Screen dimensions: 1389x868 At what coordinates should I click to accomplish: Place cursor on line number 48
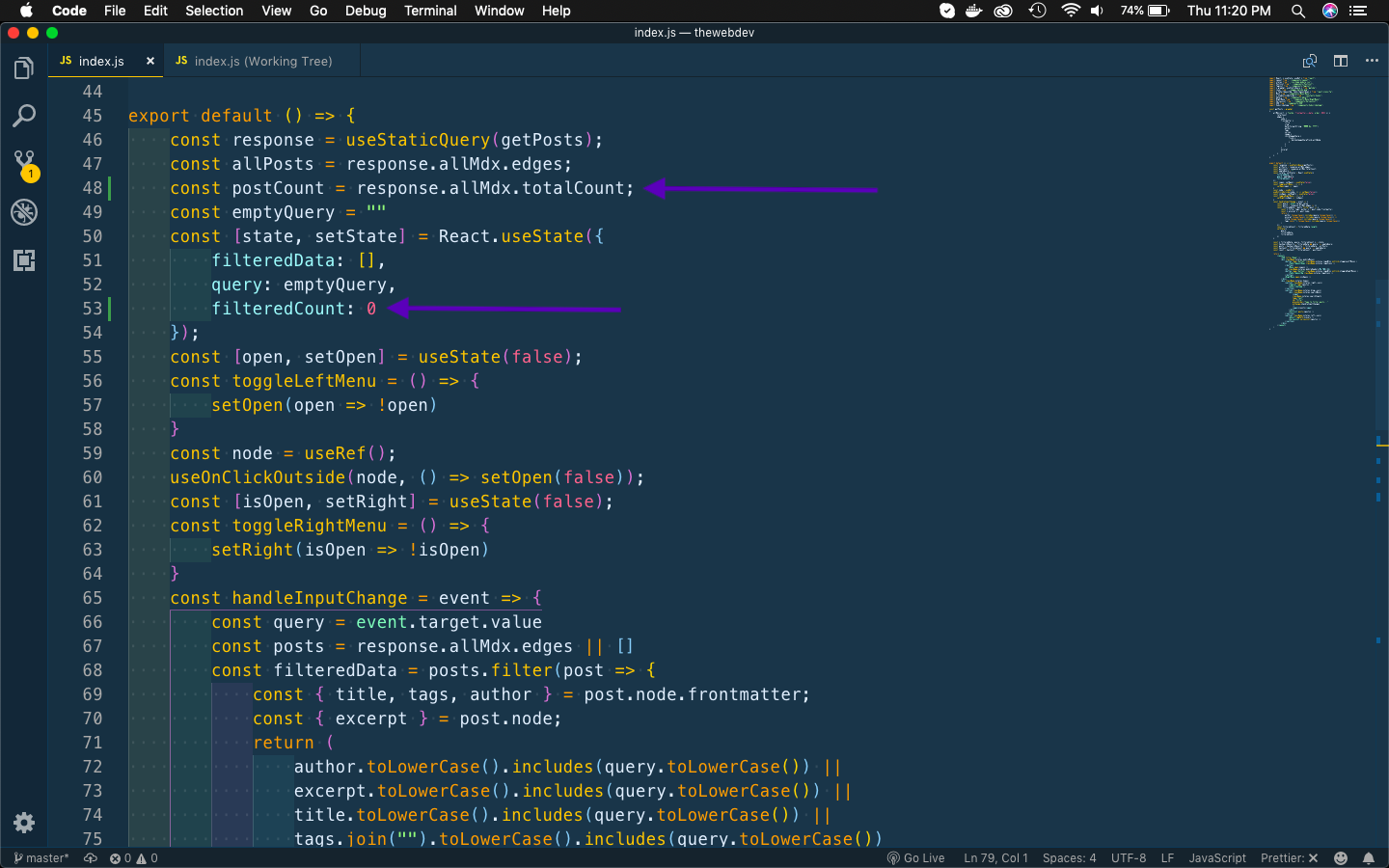pos(93,188)
